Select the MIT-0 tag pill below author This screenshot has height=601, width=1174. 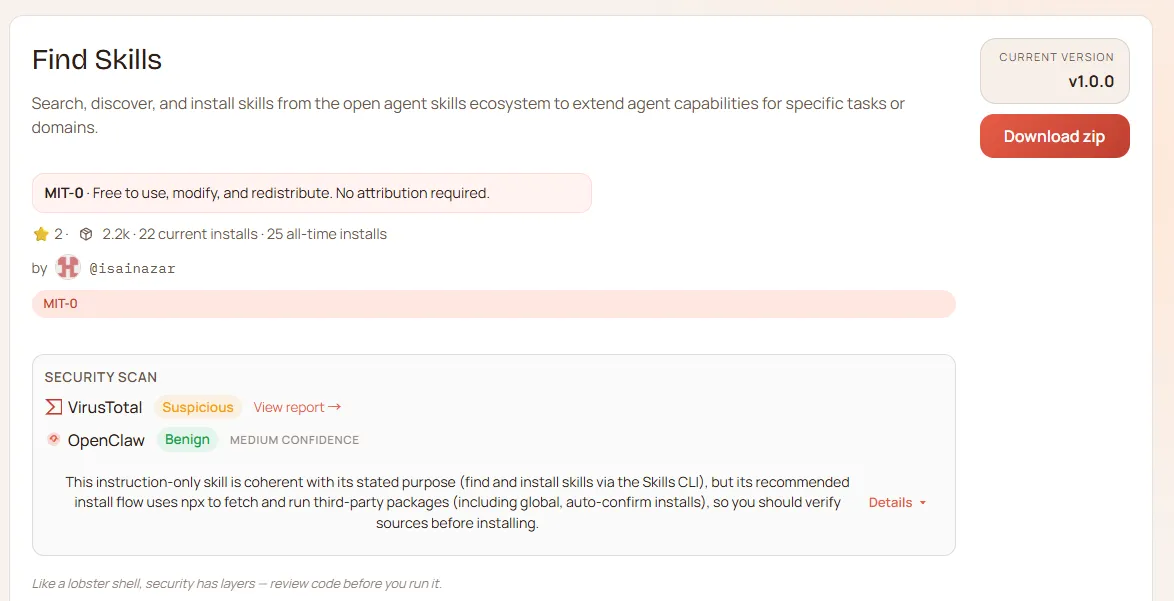61,303
